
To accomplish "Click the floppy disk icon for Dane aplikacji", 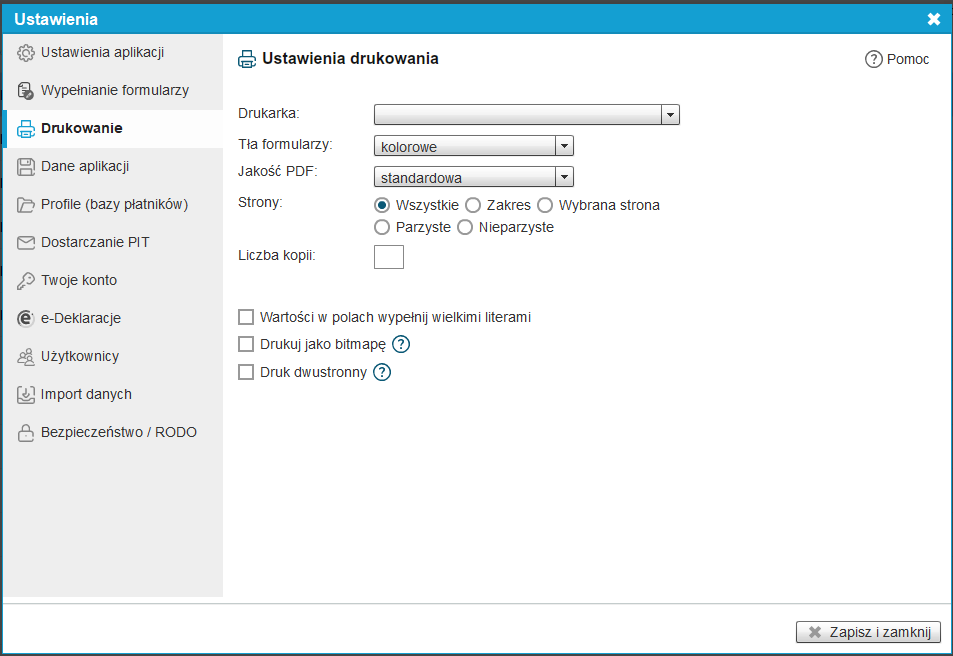I will 26,167.
